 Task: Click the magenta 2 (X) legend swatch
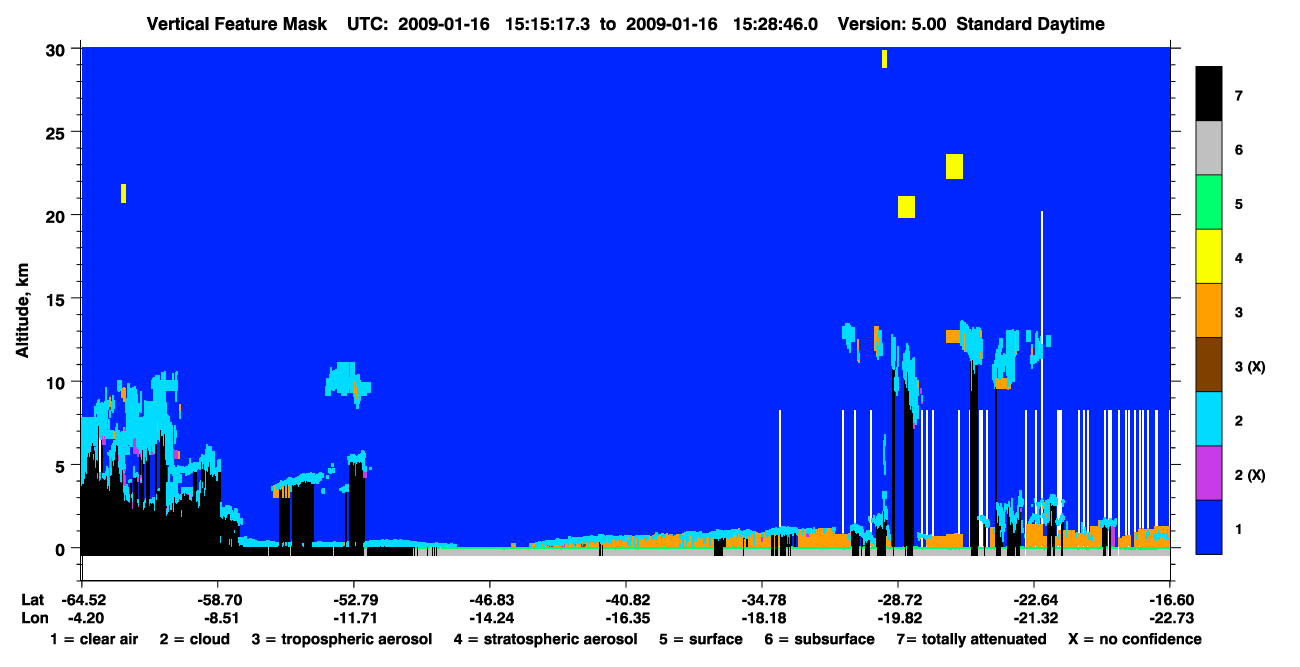1209,473
